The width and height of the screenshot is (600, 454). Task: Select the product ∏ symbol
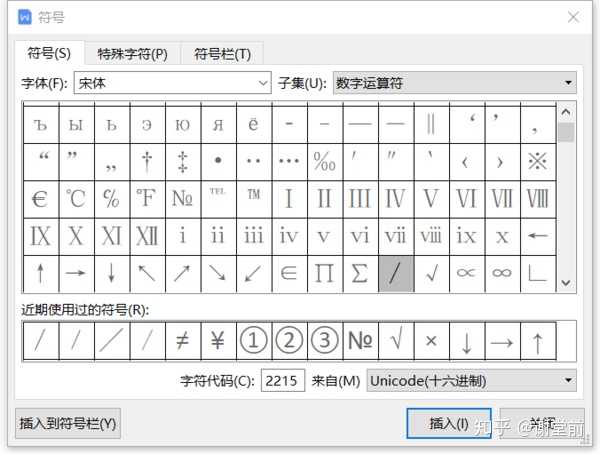[324, 273]
